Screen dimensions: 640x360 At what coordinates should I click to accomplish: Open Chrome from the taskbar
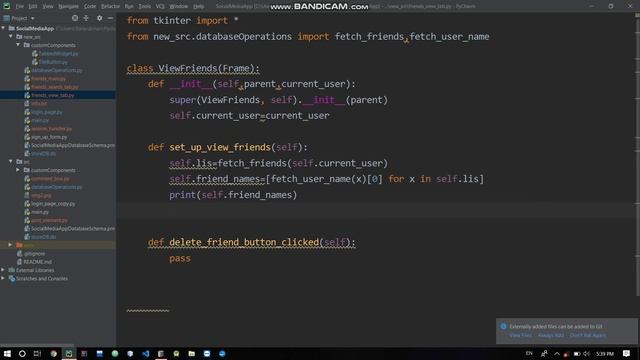click(x=53, y=353)
